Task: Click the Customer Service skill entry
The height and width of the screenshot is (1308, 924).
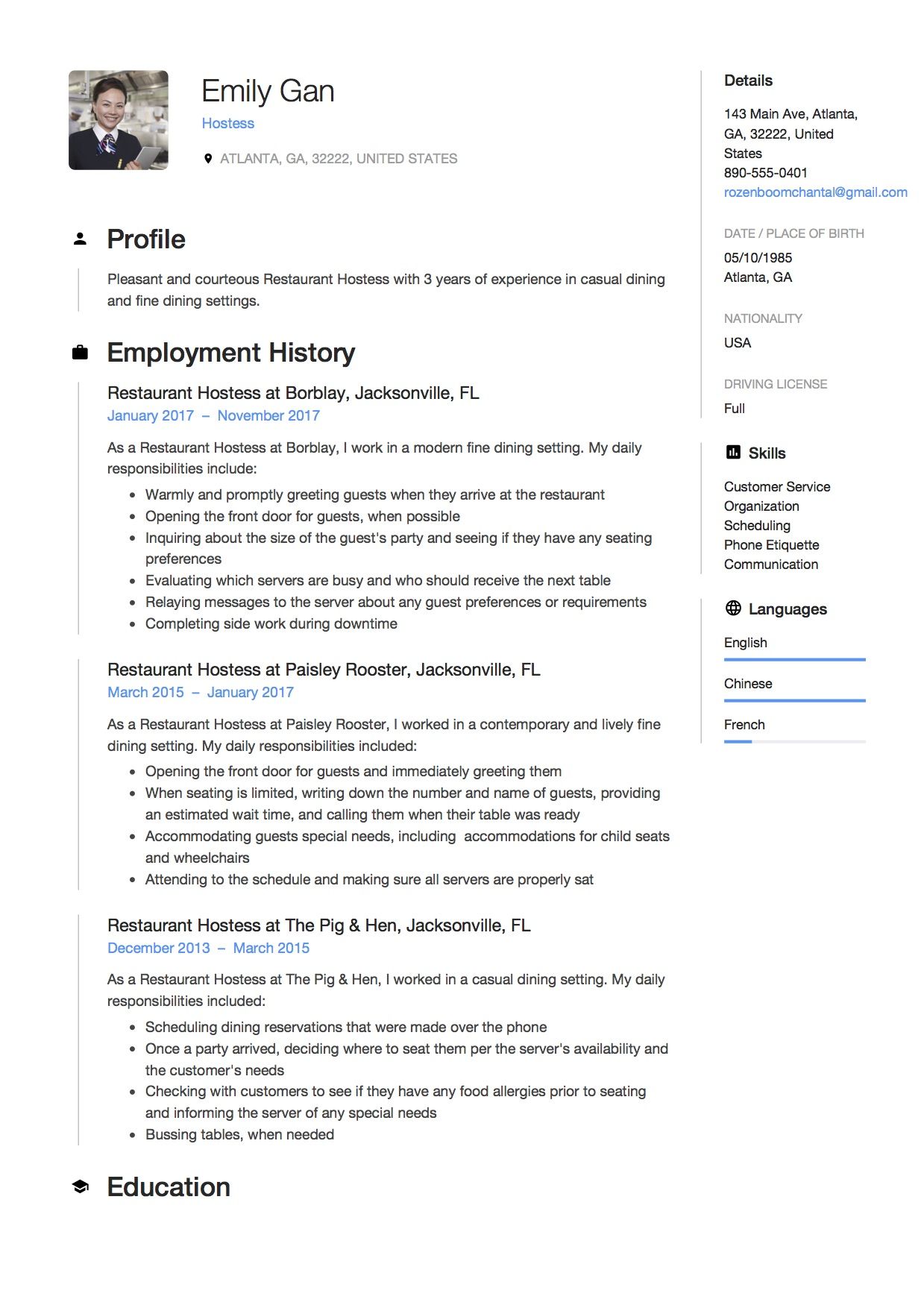Action: pyautogui.click(x=777, y=487)
